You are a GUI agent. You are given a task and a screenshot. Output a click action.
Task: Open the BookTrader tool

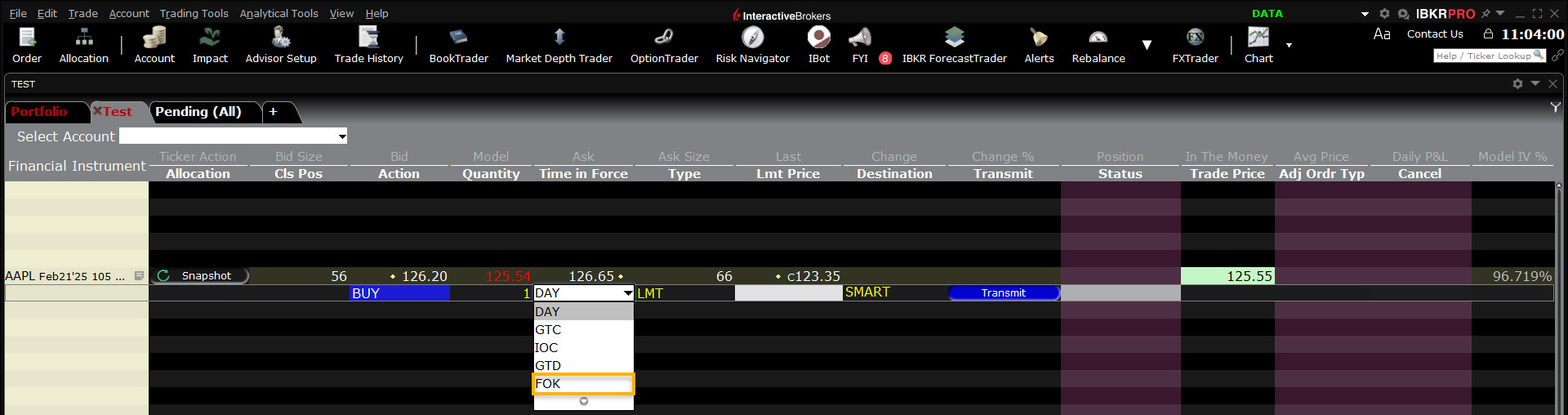pos(458,45)
